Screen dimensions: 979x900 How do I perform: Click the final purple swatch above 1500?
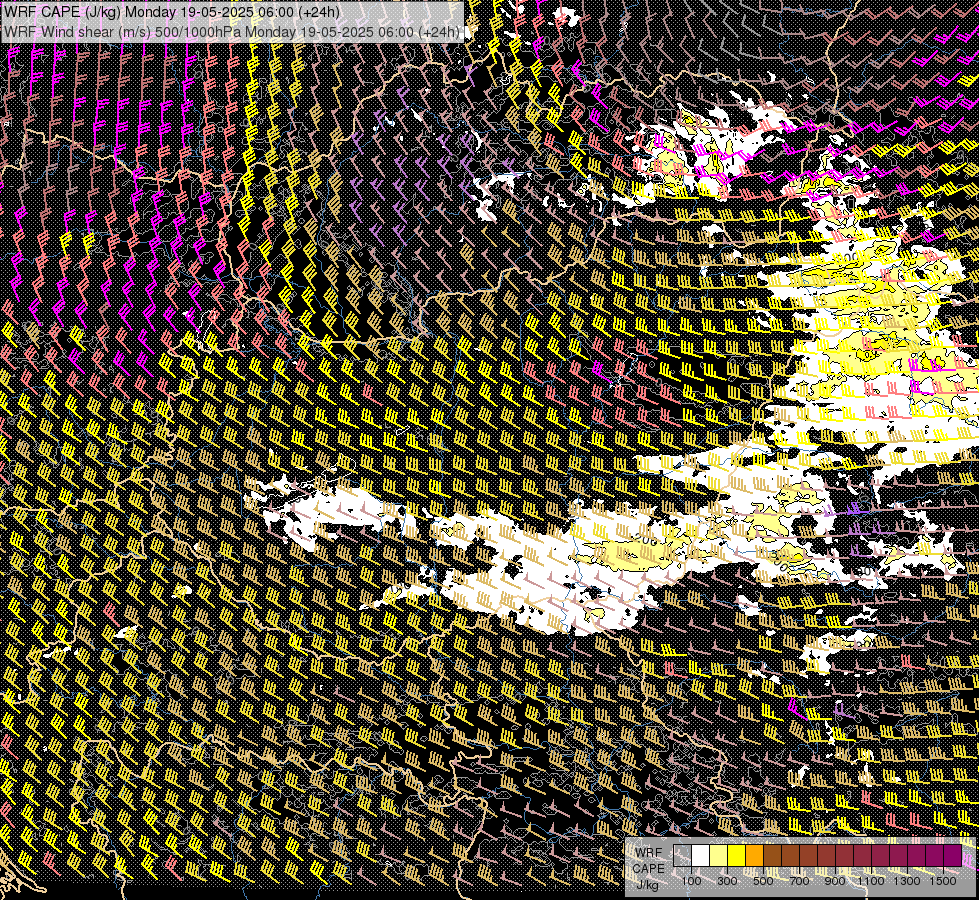pos(953,856)
